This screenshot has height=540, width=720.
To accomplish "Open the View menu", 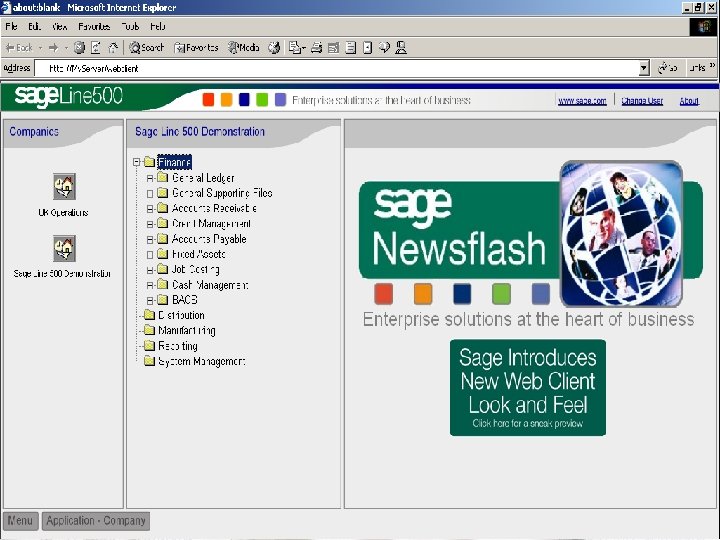I will [60, 27].
